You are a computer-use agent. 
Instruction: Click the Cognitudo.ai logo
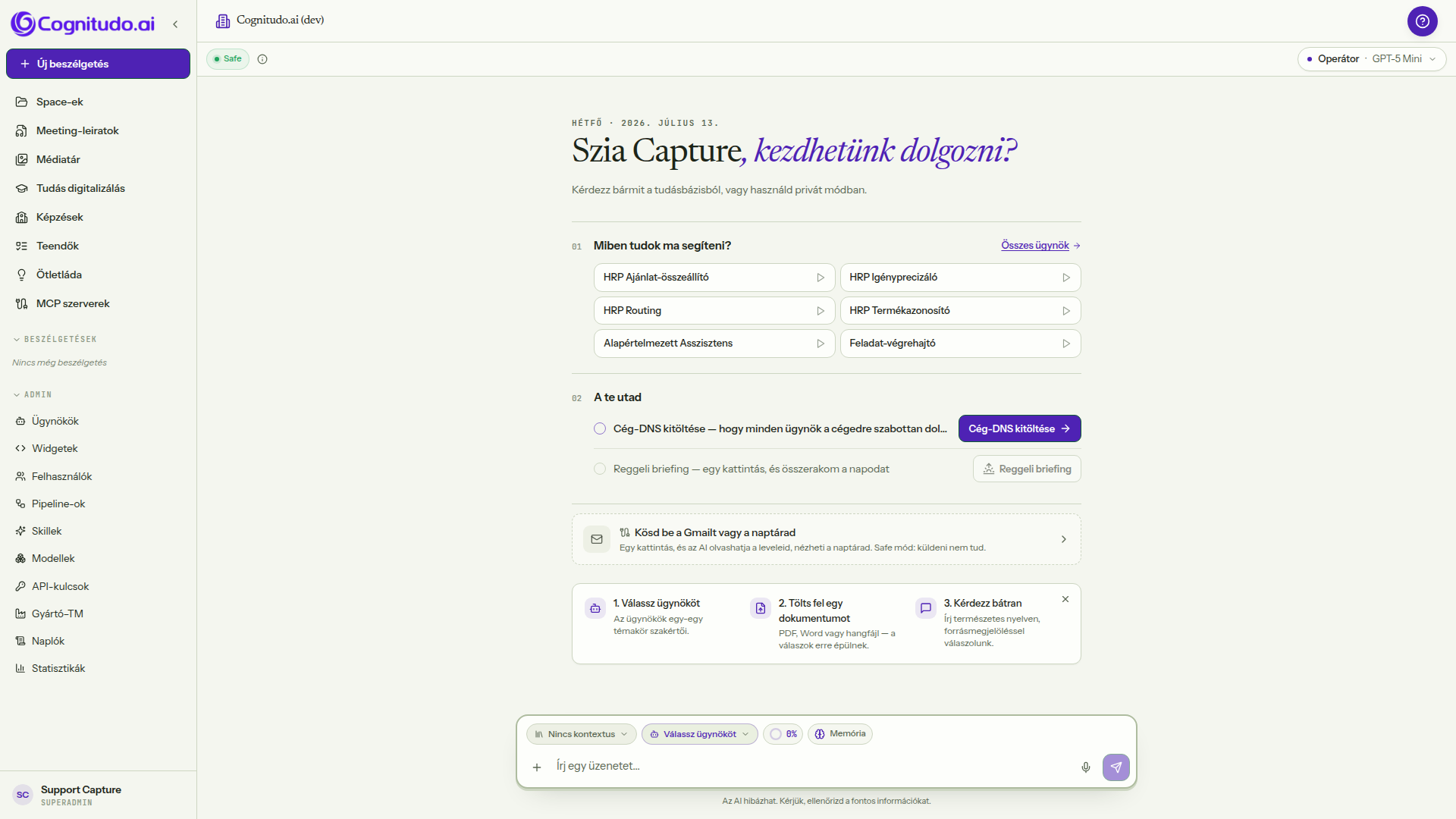[83, 24]
